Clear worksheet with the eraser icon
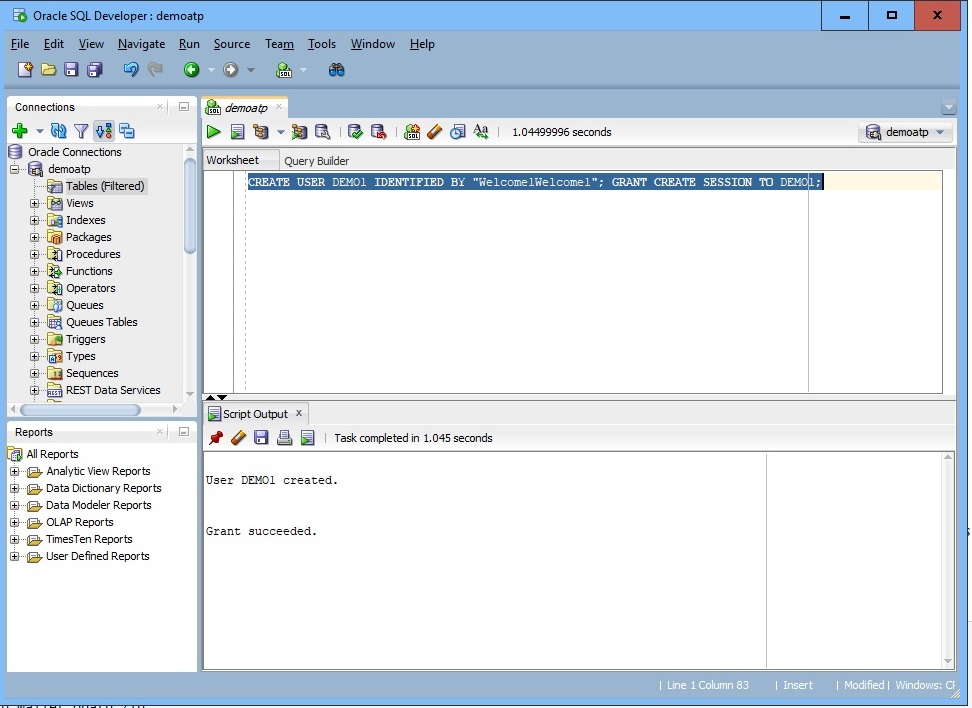 tap(435, 131)
